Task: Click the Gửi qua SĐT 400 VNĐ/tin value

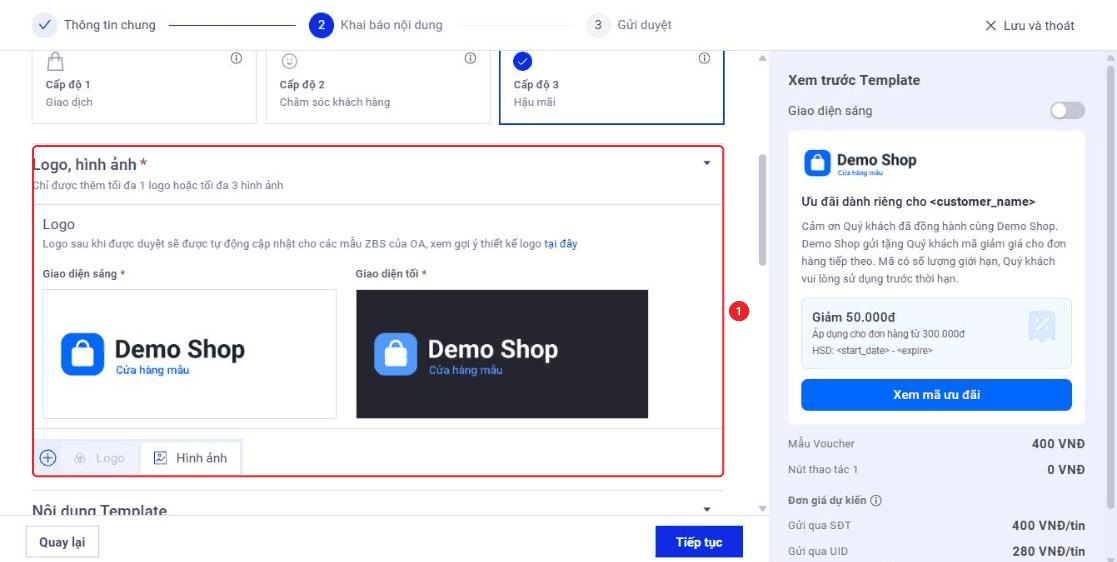Action: [x=1048, y=526]
